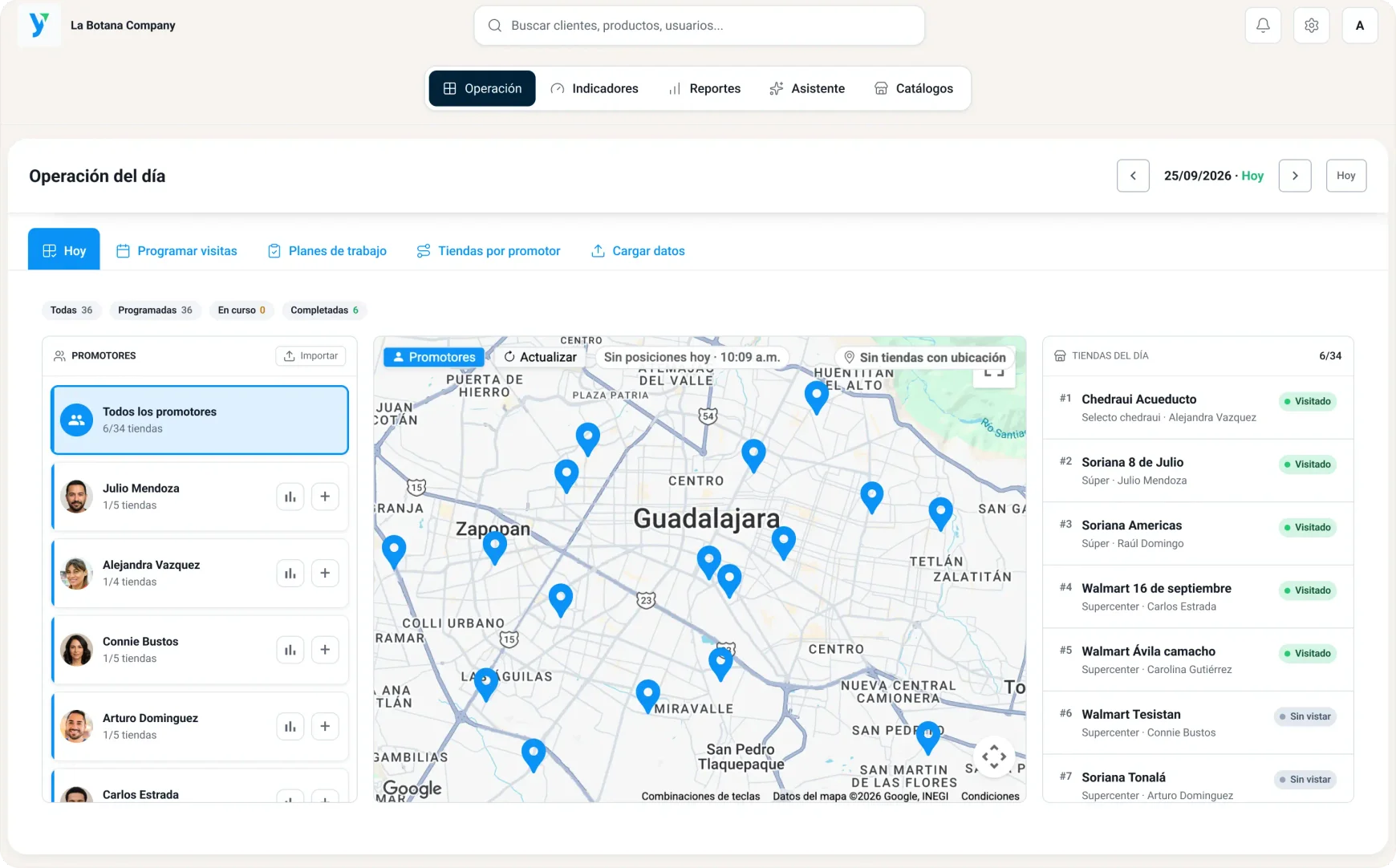1396x868 pixels.
Task: Open stats chart for Connie Bustos
Action: [290, 650]
